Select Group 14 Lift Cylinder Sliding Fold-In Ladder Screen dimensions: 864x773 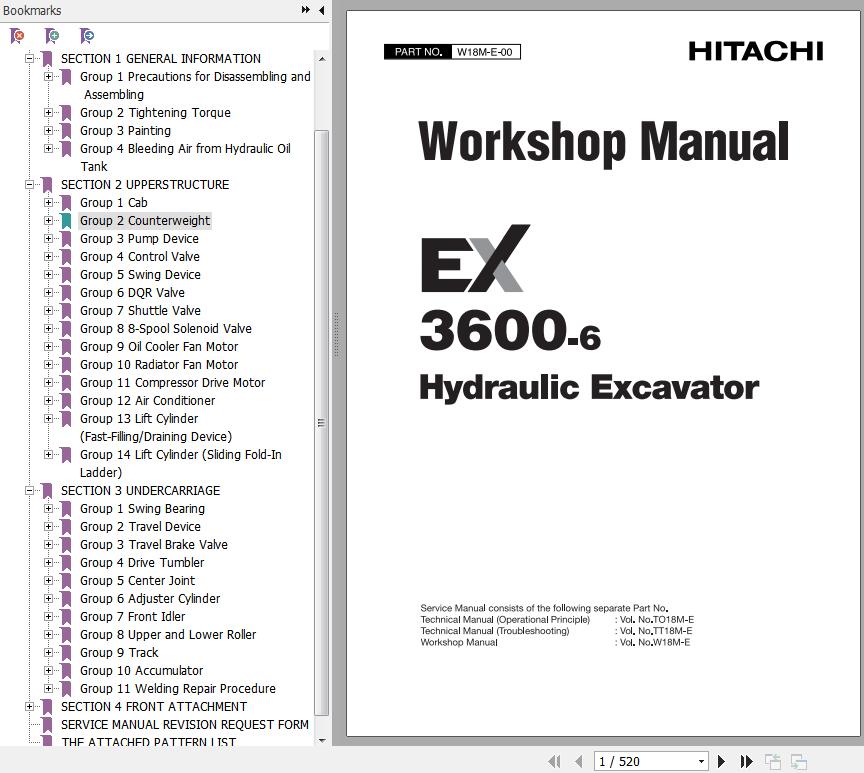coord(181,463)
